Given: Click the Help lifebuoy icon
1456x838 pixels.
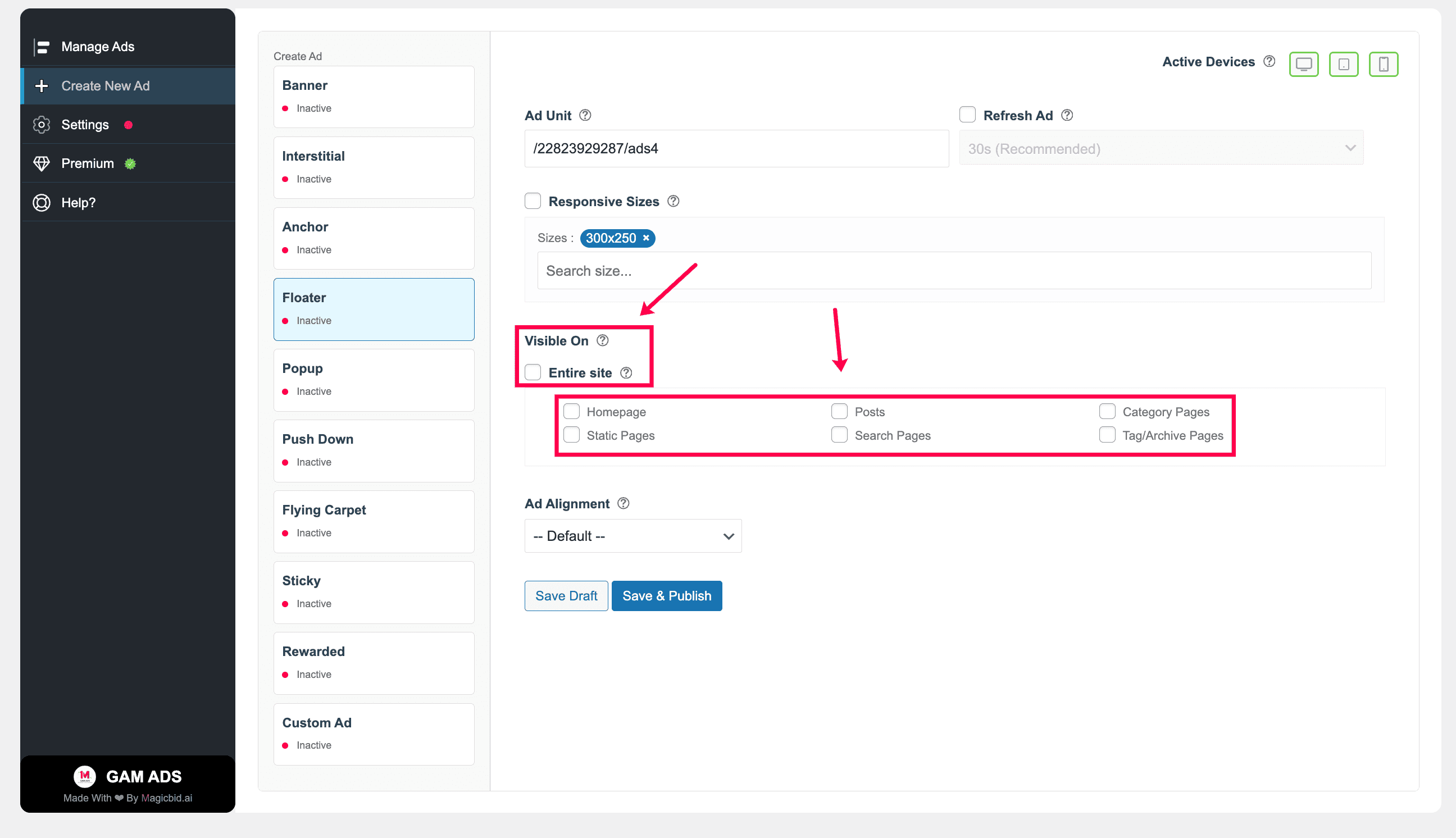Looking at the screenshot, I should point(41,203).
